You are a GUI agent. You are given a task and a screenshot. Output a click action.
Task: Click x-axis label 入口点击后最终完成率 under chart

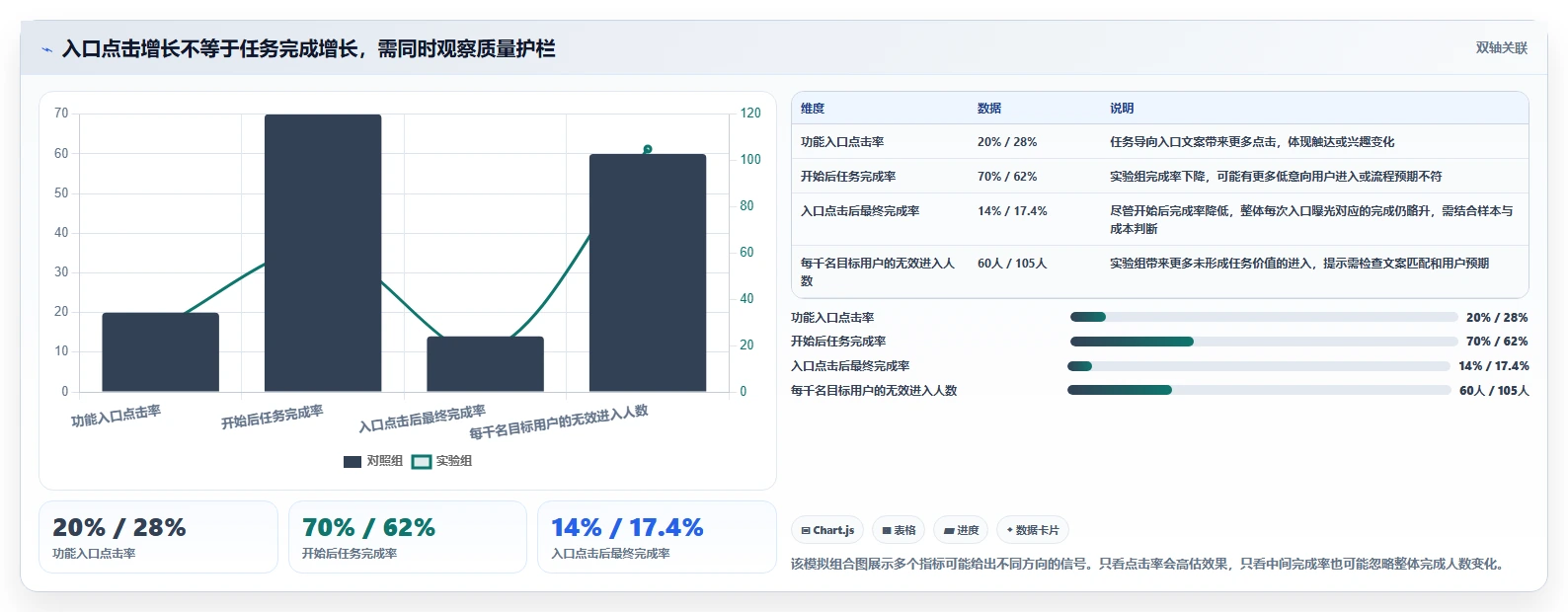422,420
